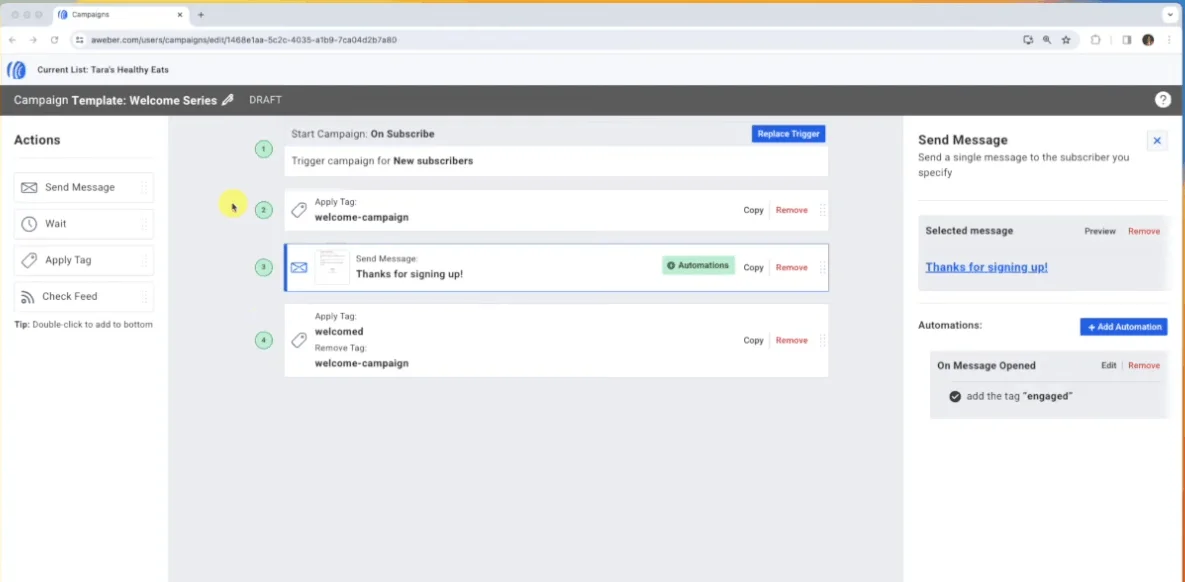Image resolution: width=1185 pixels, height=582 pixels.
Task: Remove the selected message in side panel
Action: coord(1143,231)
